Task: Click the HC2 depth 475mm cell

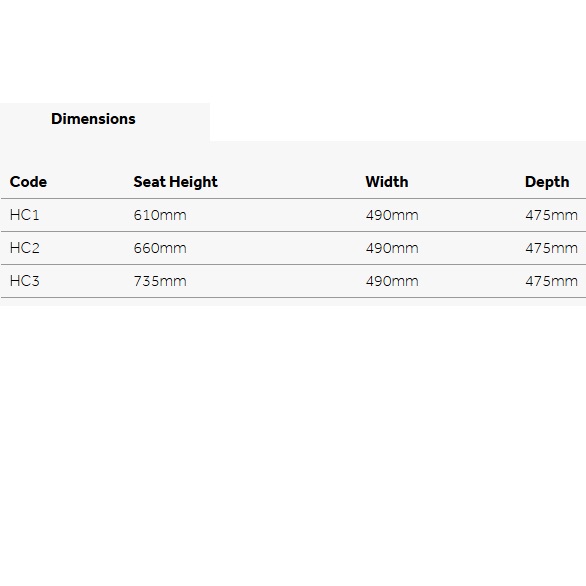Action: click(552, 248)
